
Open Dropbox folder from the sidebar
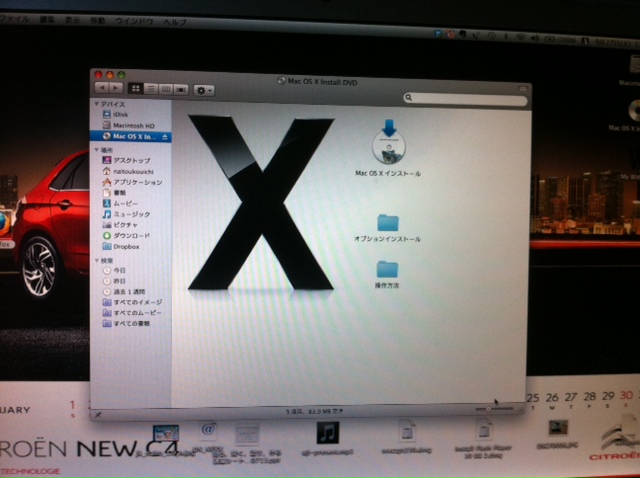pyautogui.click(x=125, y=246)
